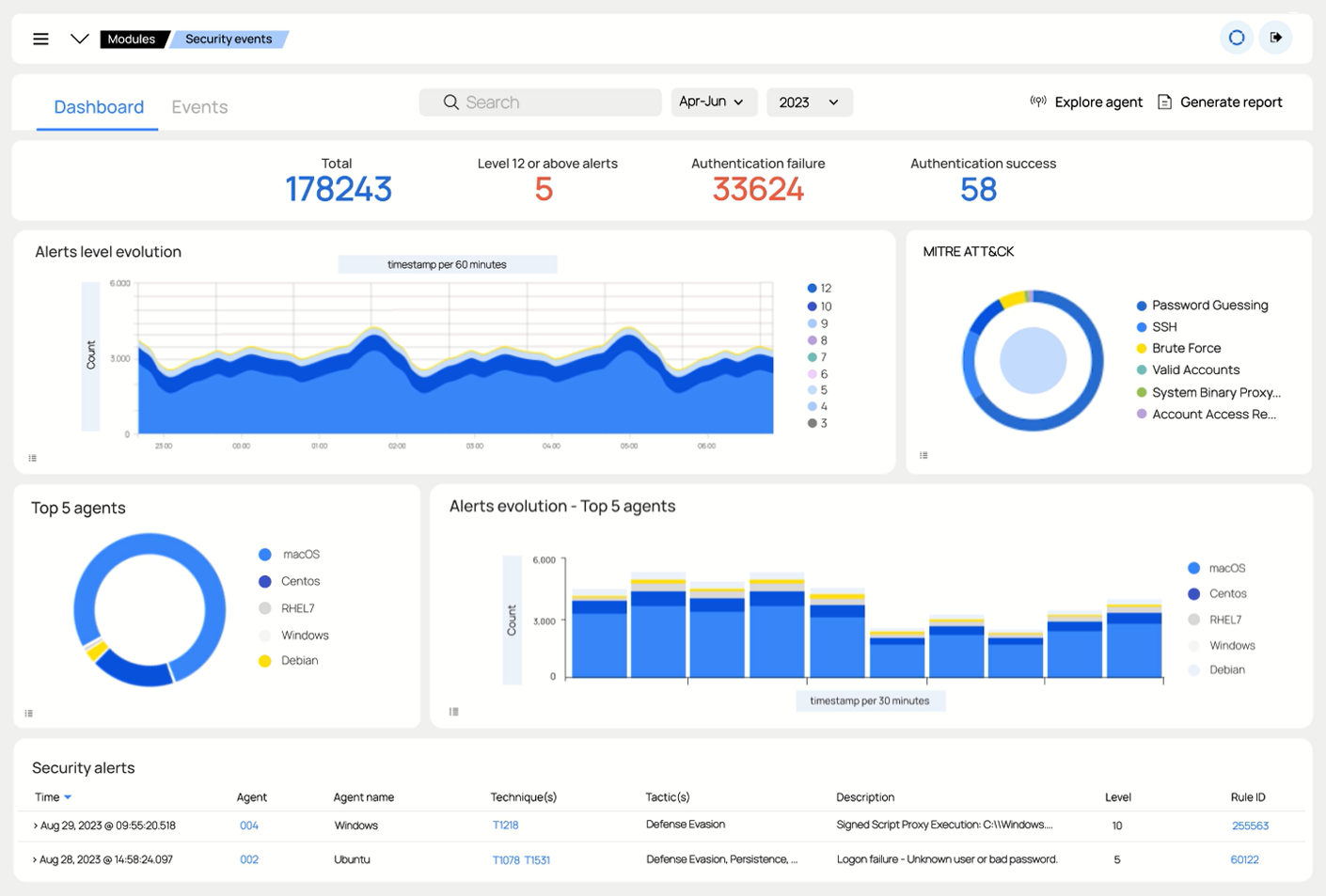This screenshot has width=1326, height=896.
Task: Open legend list icon under Alerts level evolution
Action: [x=33, y=458]
